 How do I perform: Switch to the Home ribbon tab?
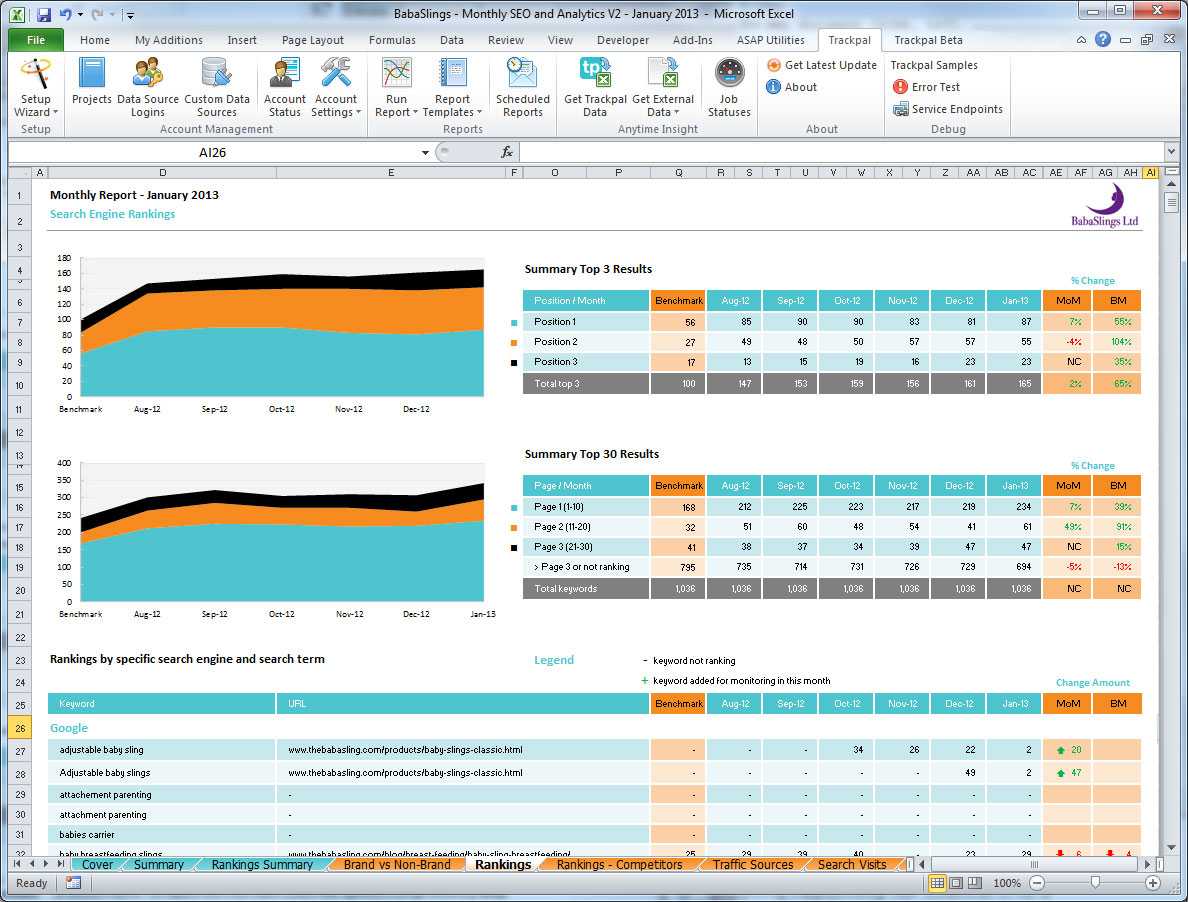pos(95,40)
